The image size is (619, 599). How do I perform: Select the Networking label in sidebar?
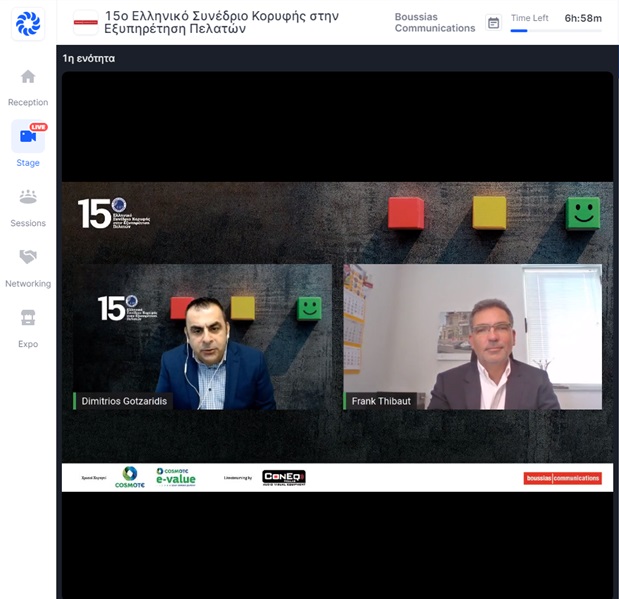click(28, 284)
